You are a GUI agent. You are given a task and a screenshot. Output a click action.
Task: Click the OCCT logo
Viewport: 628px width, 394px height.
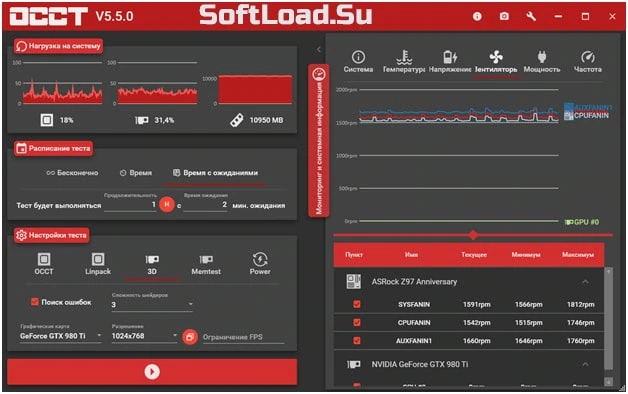pyautogui.click(x=48, y=16)
